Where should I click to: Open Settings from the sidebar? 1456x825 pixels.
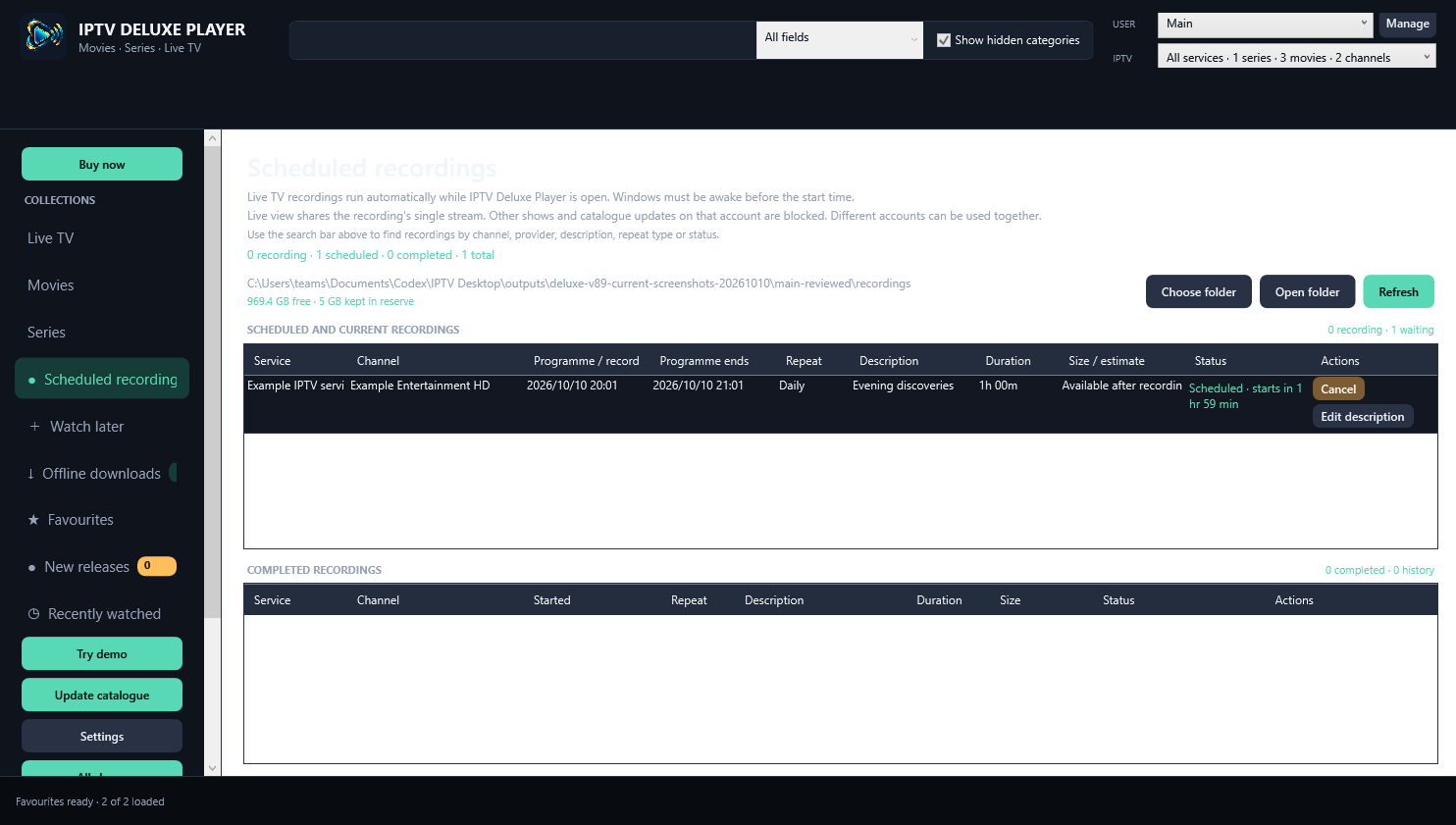tap(102, 736)
